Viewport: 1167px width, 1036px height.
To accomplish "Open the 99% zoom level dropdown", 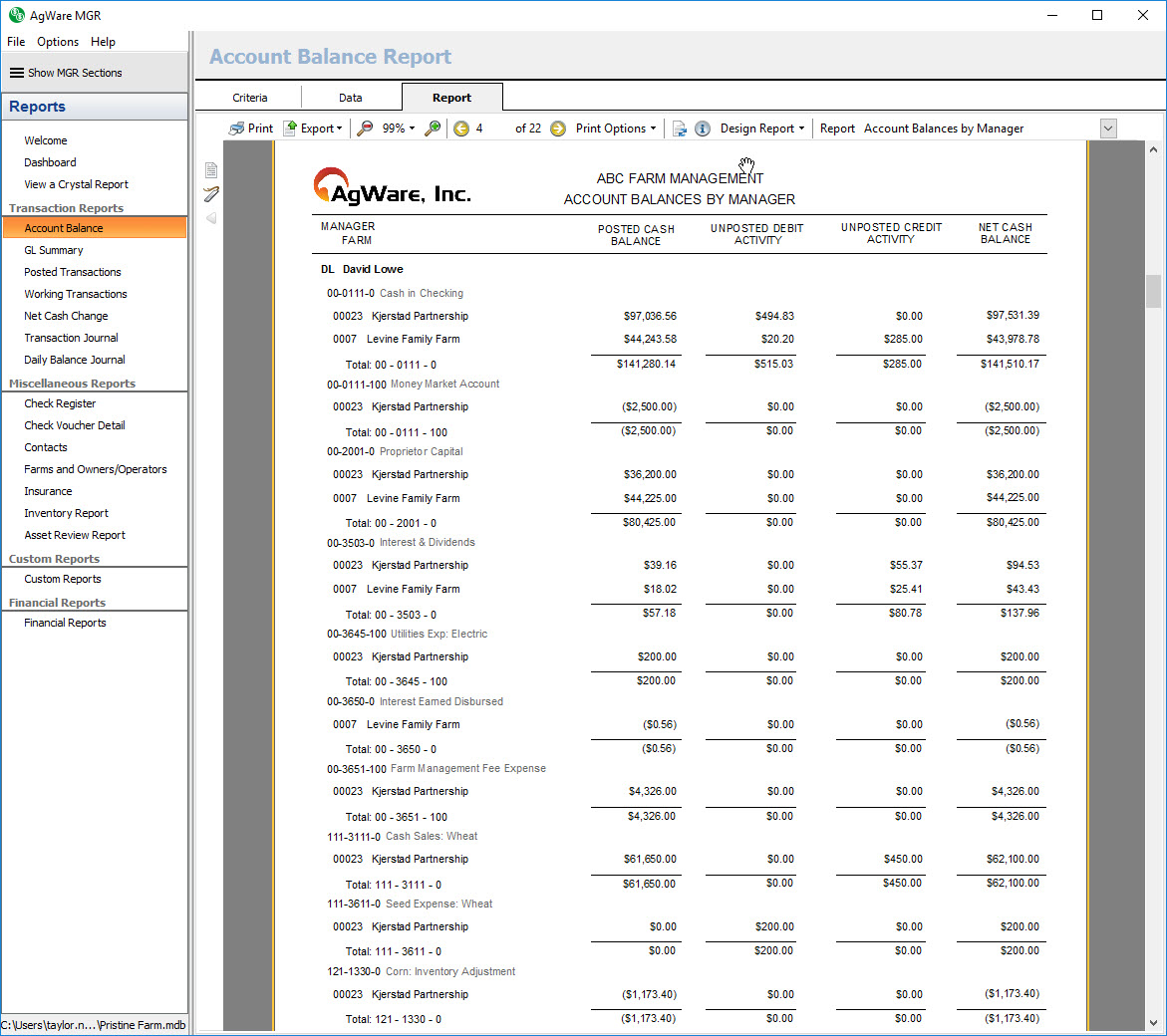I will pos(399,129).
